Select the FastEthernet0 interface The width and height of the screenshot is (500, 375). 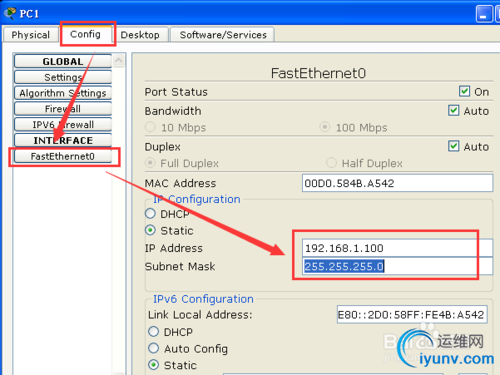[63, 156]
